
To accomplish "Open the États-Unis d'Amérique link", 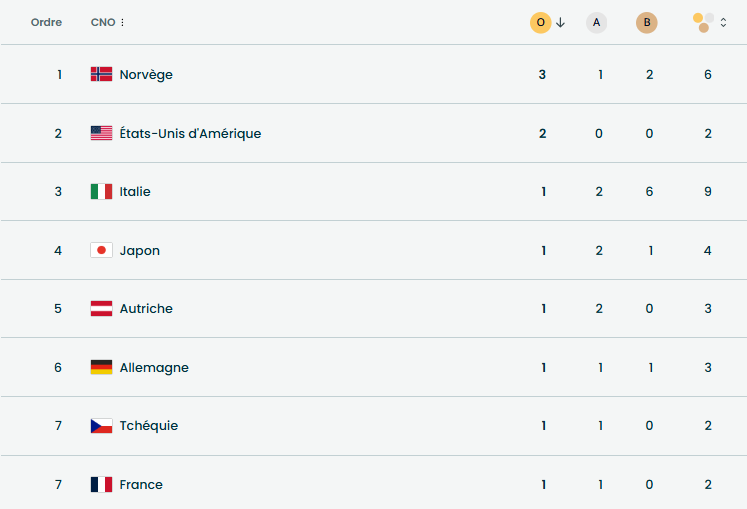I will coord(190,133).
